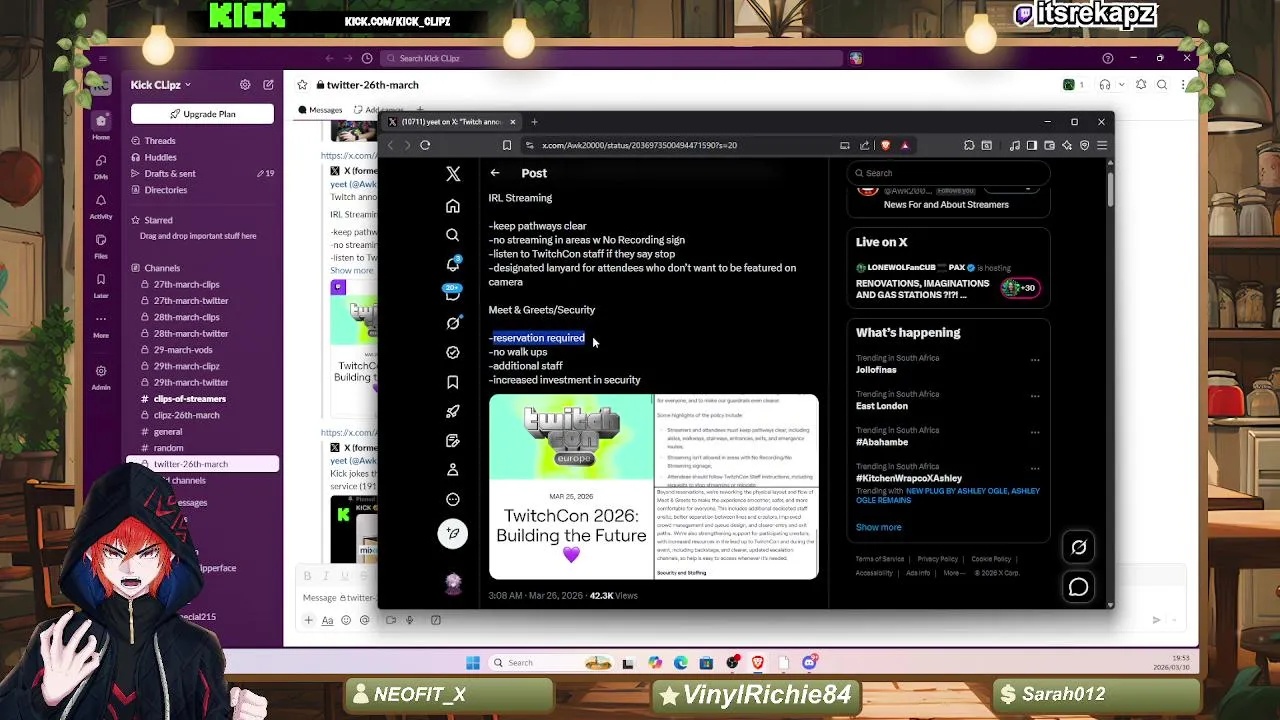Bookmark page via address bar icon
Screen dimensions: 1280x720
pyautogui.click(x=507, y=145)
